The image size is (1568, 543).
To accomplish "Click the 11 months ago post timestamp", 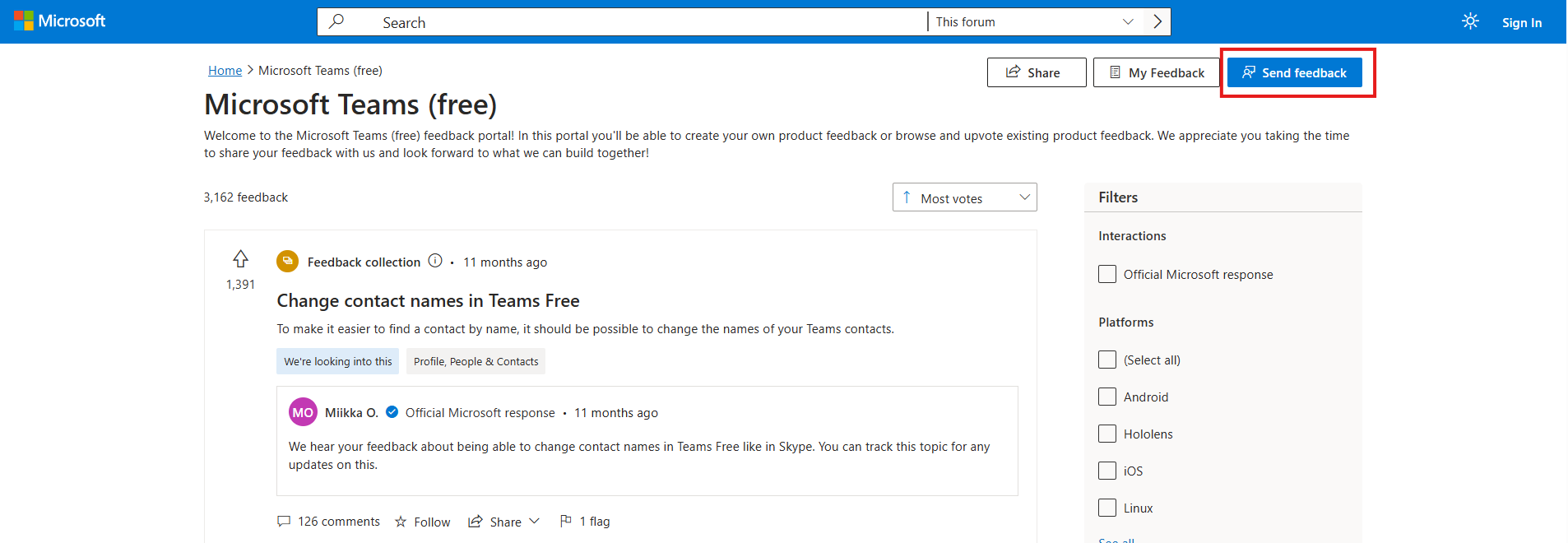I will pos(505,262).
